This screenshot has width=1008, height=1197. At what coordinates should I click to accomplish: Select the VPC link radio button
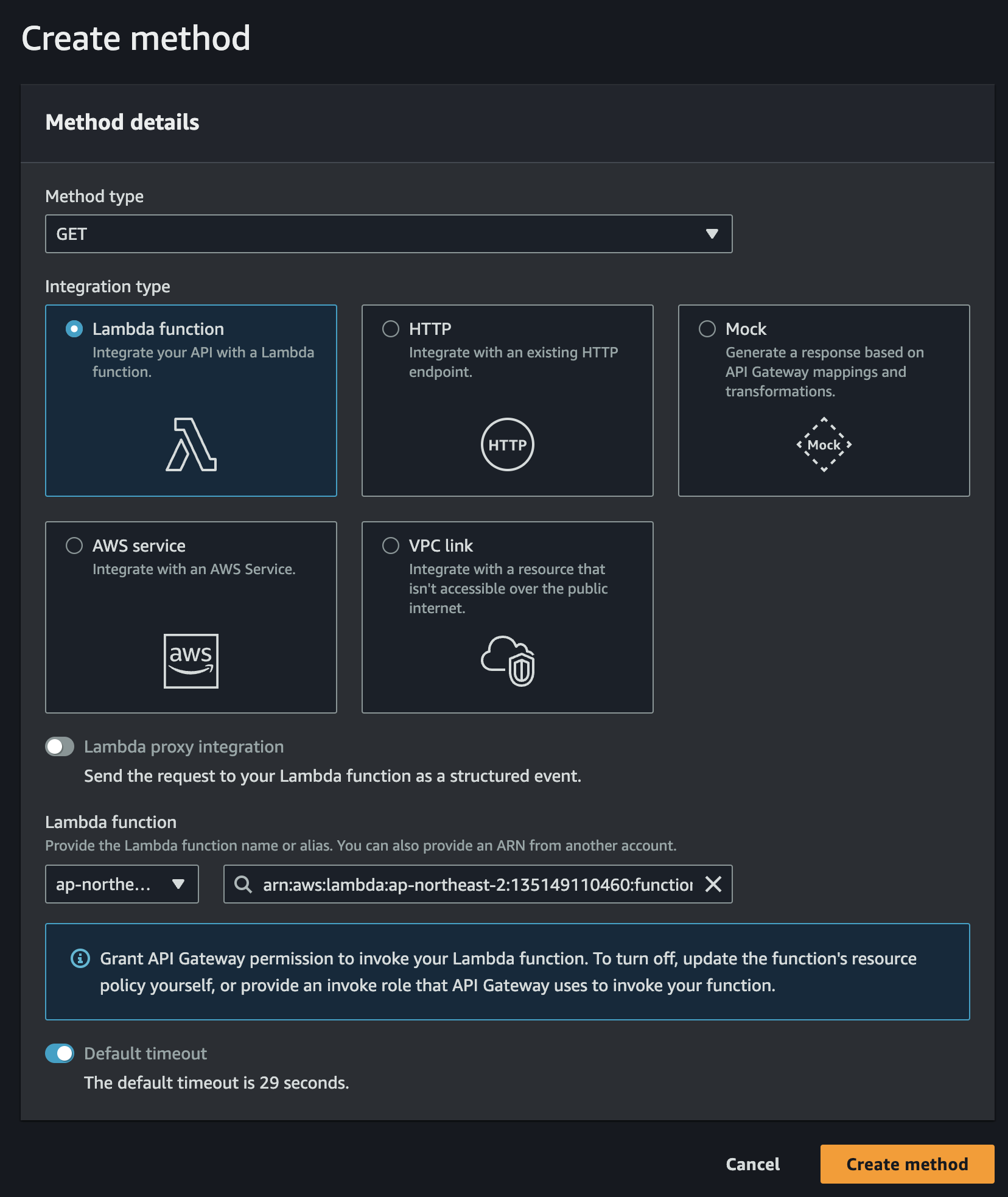coord(391,546)
